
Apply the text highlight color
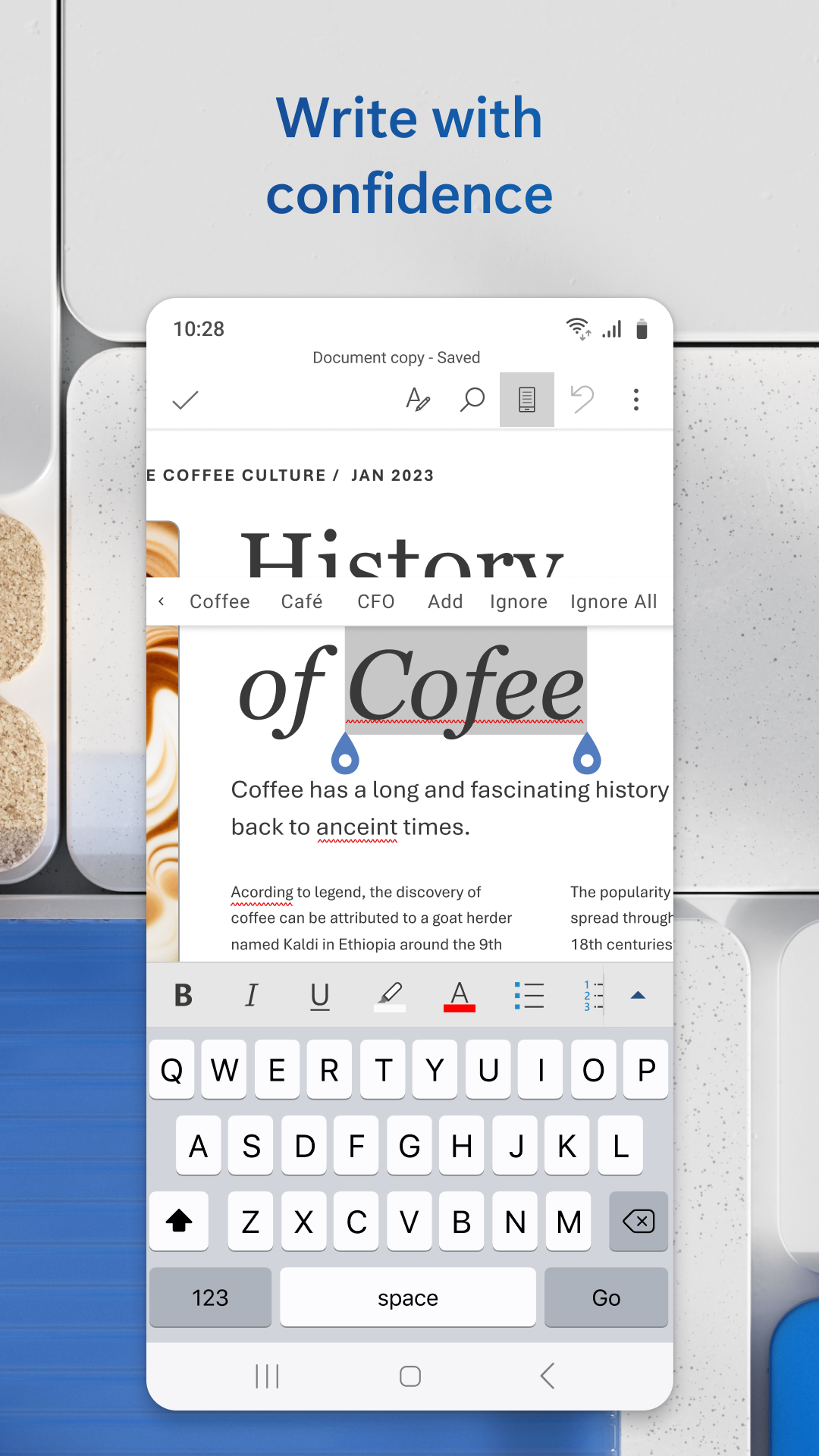[390, 995]
